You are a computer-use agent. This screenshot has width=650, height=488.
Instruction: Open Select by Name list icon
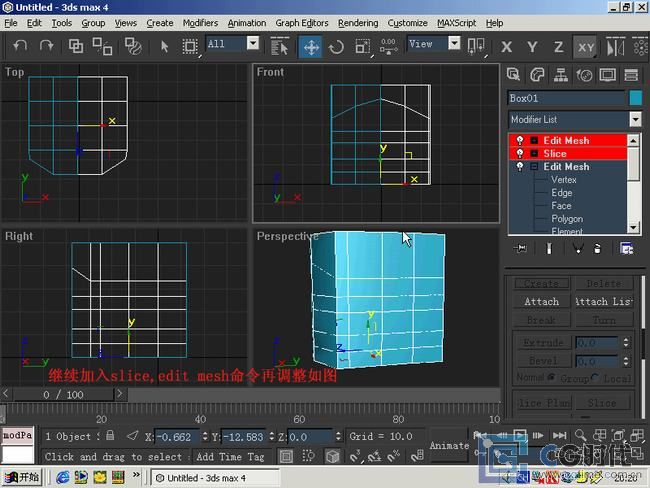click(279, 46)
